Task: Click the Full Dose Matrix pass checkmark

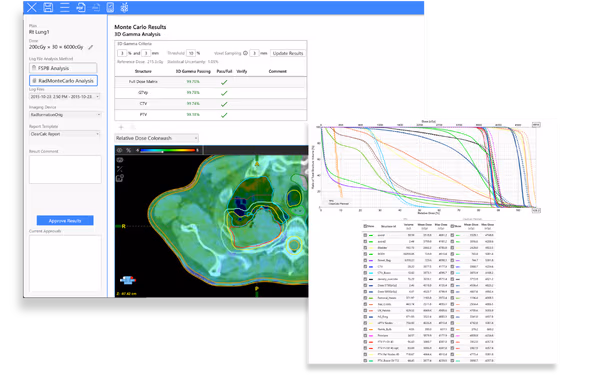Action: [x=224, y=82]
